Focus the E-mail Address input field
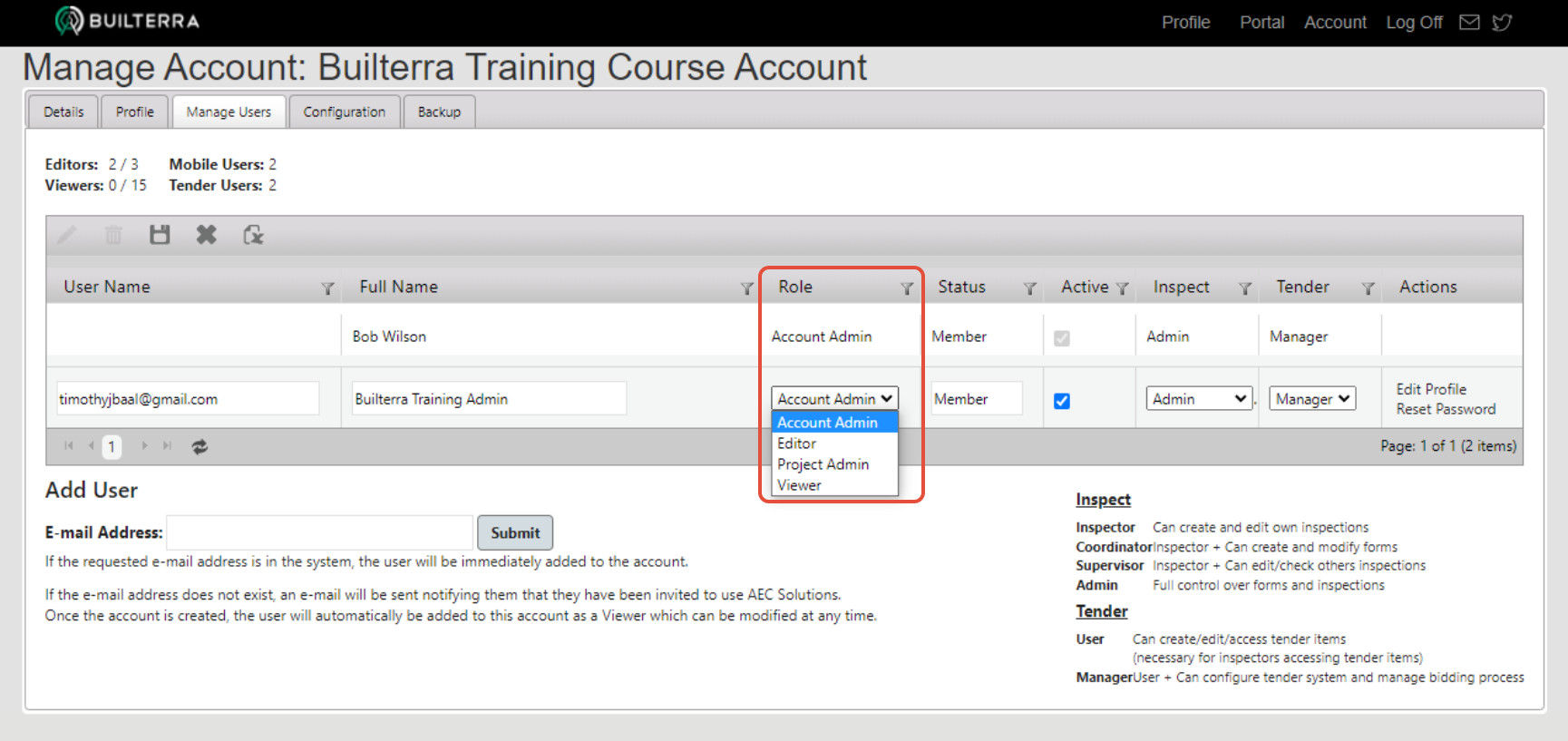The height and width of the screenshot is (741, 1568). coord(320,532)
